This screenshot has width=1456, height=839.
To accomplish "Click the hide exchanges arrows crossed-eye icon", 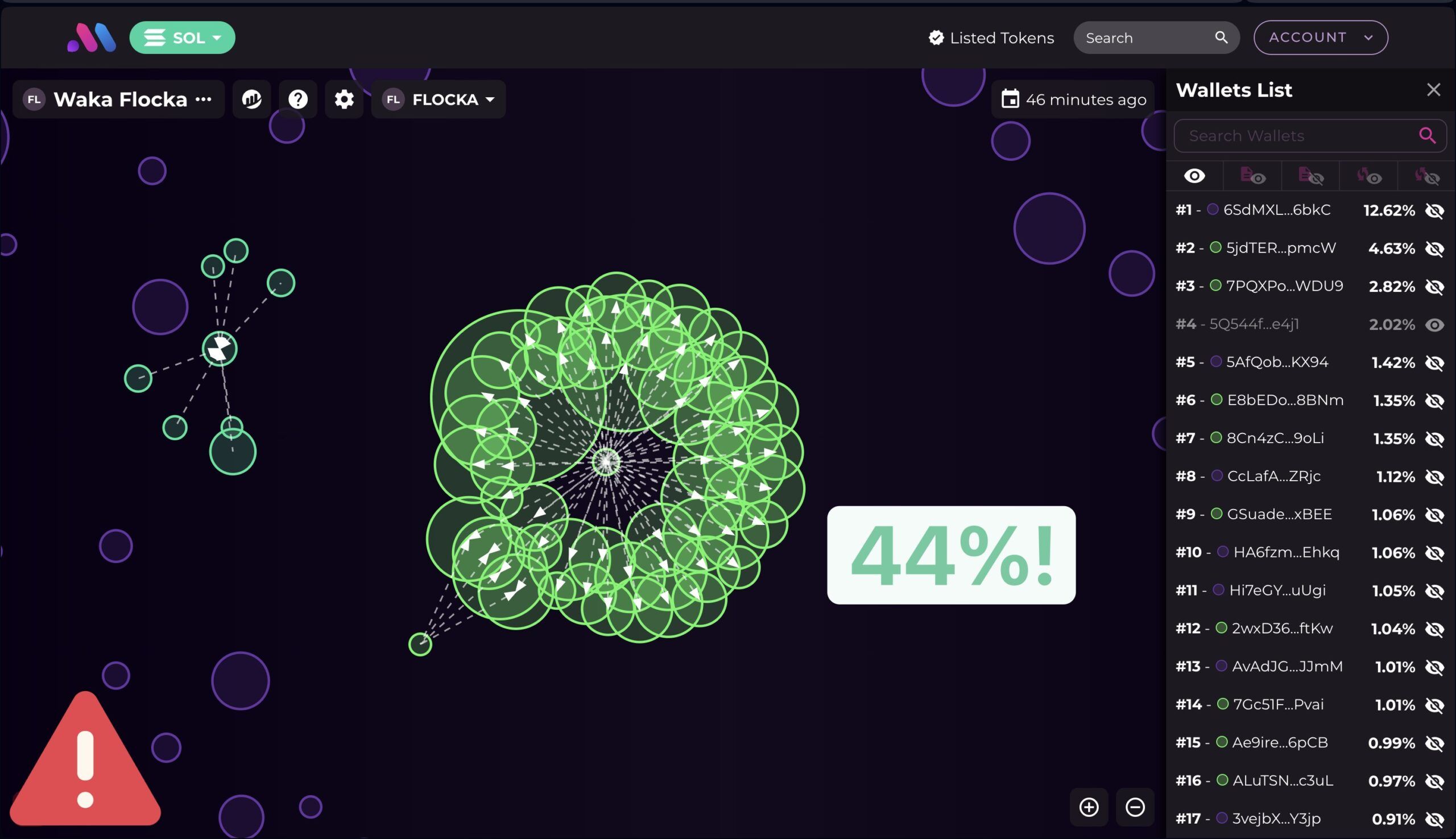I will [x=1426, y=176].
